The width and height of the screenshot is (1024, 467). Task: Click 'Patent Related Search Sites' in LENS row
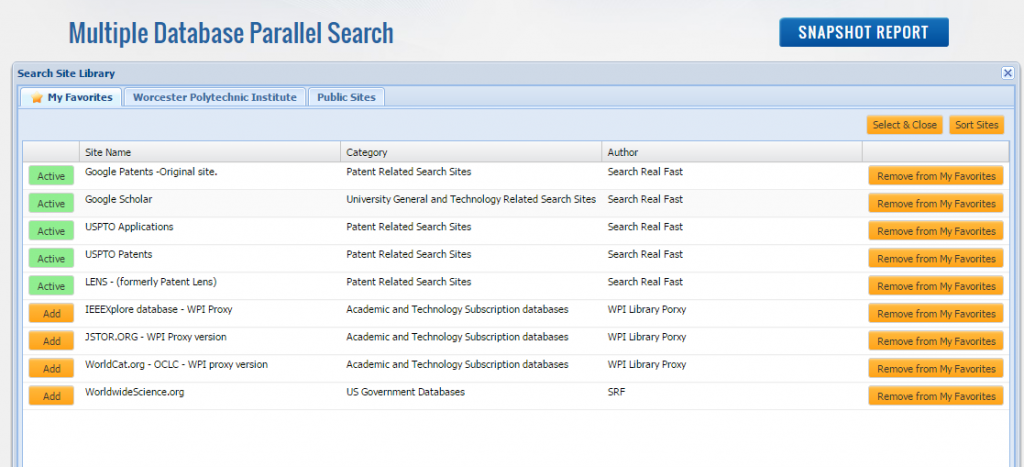[409, 282]
